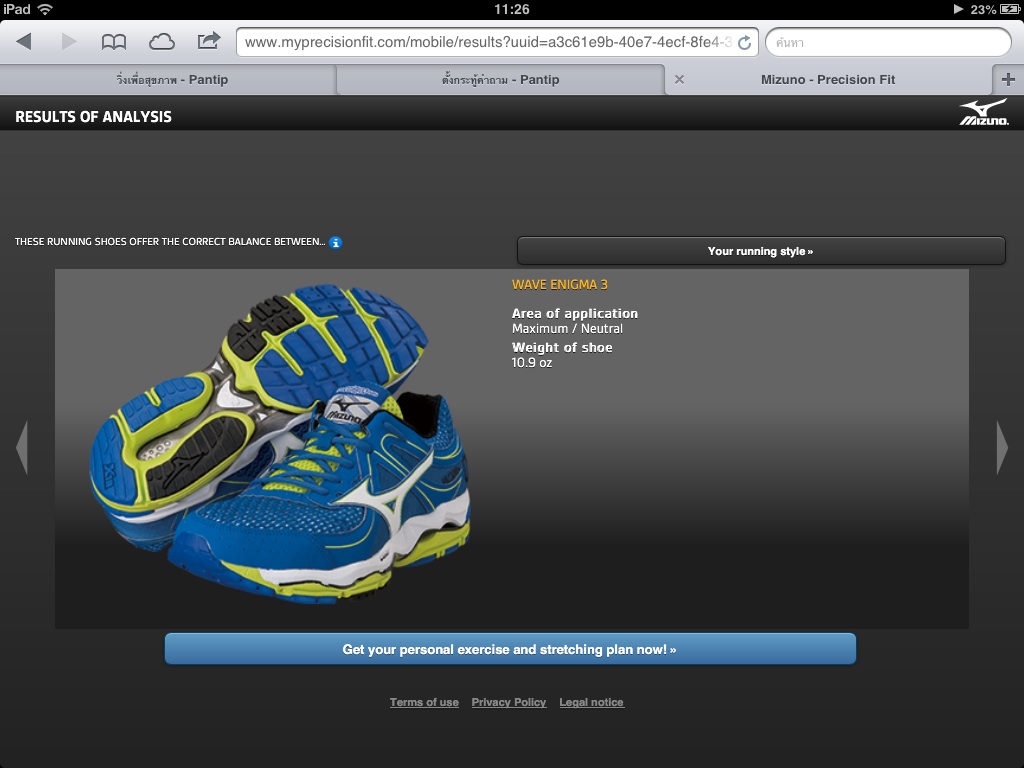Open the Terms of use link
Screen dimensions: 1024x768
pos(424,702)
